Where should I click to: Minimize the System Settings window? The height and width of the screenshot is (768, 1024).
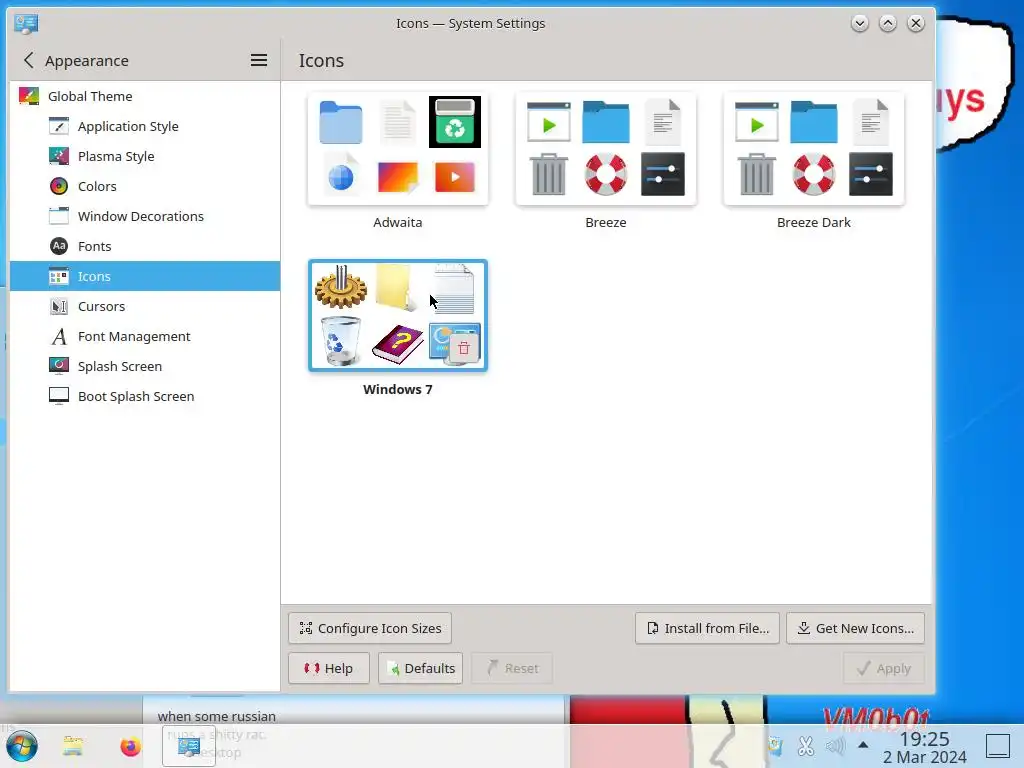(x=859, y=24)
